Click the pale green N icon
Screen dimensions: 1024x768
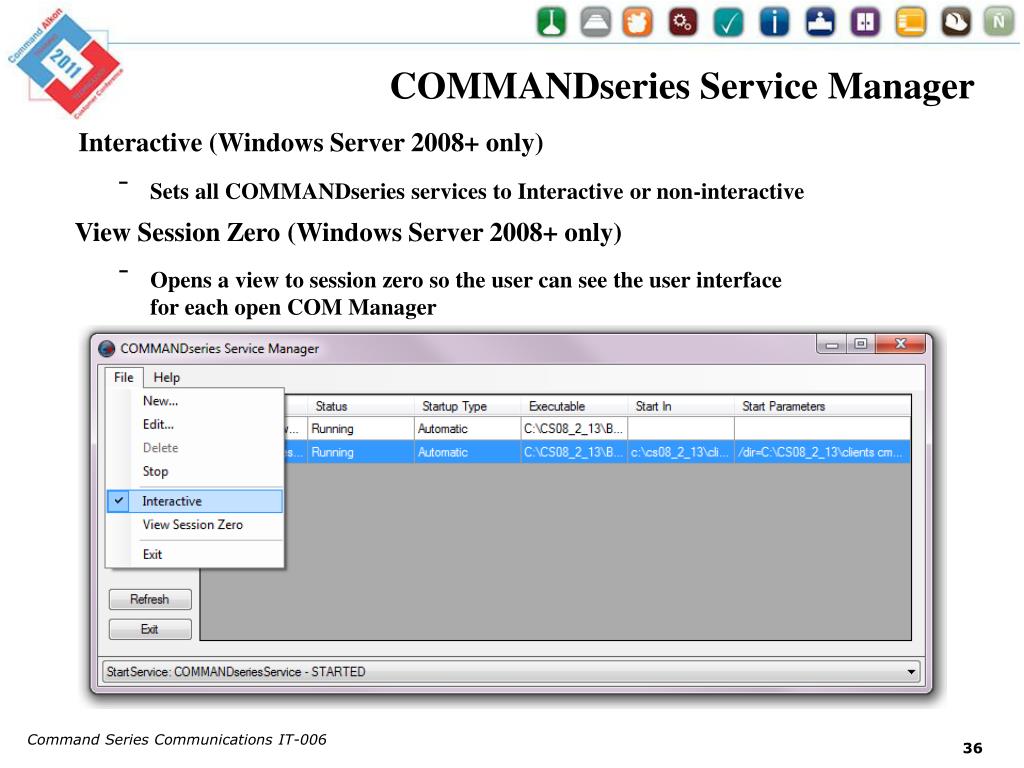pos(999,22)
